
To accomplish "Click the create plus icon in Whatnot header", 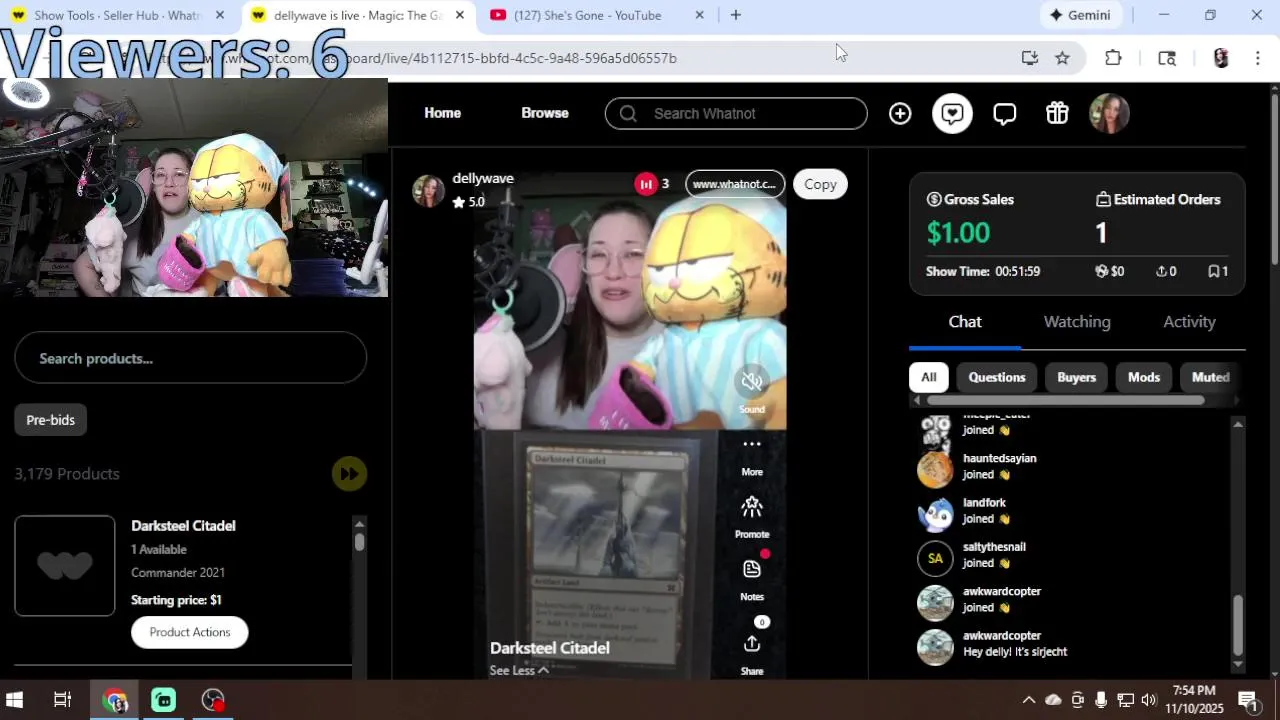I will click(900, 114).
